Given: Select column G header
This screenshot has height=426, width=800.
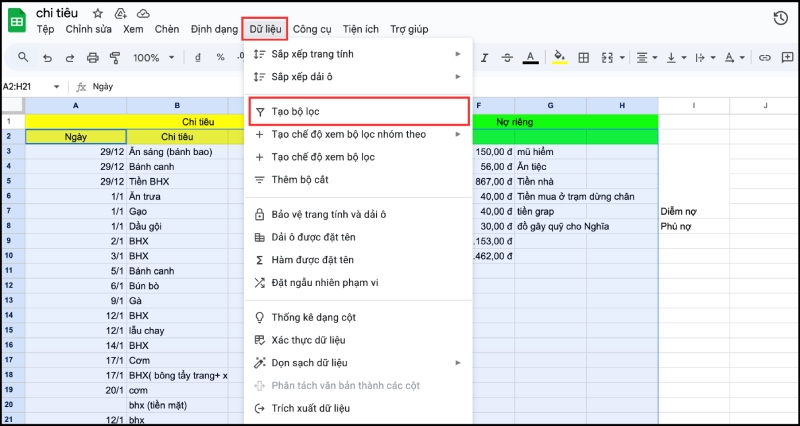Looking at the screenshot, I should [551, 106].
